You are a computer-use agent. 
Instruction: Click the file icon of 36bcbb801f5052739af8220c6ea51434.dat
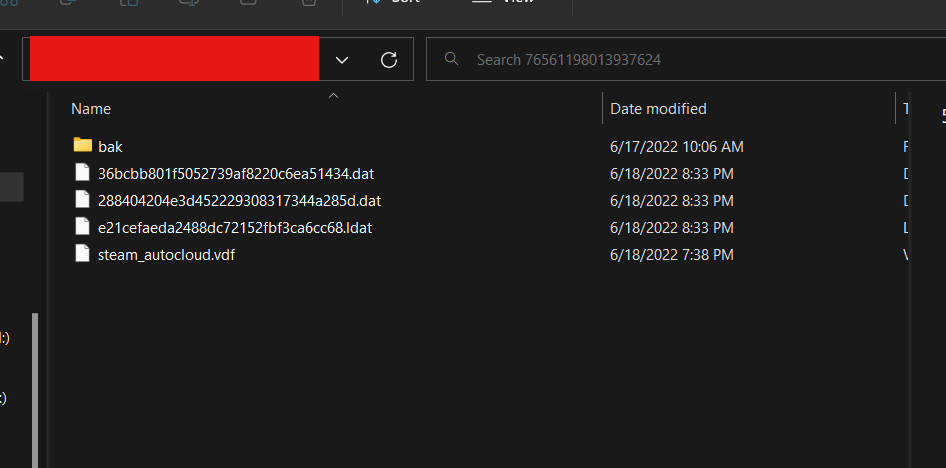click(83, 173)
